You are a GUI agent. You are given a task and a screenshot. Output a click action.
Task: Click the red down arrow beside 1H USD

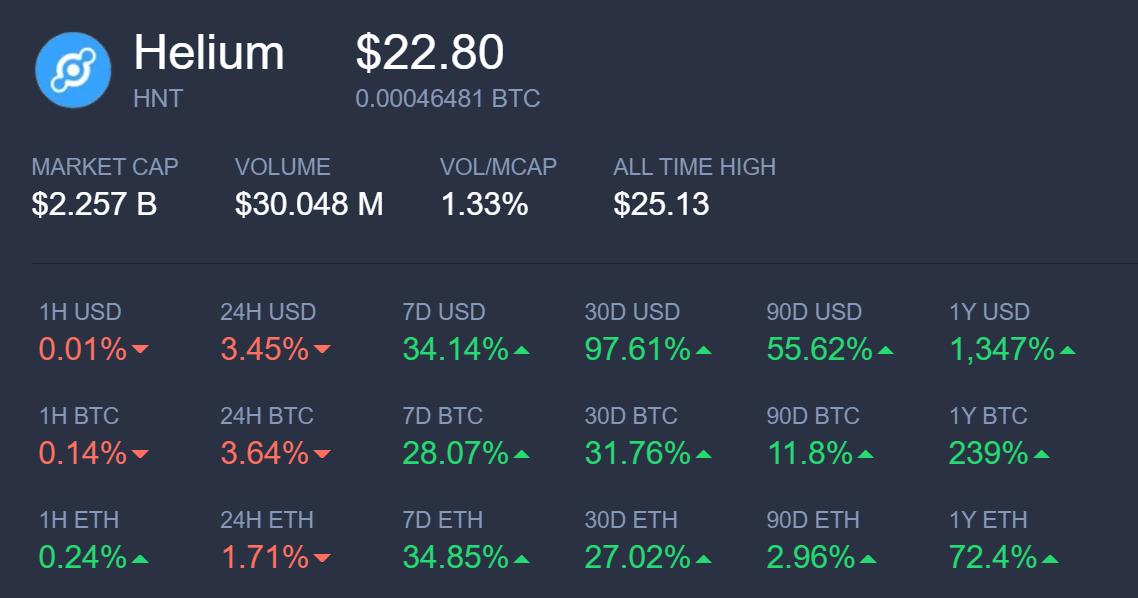(140, 350)
